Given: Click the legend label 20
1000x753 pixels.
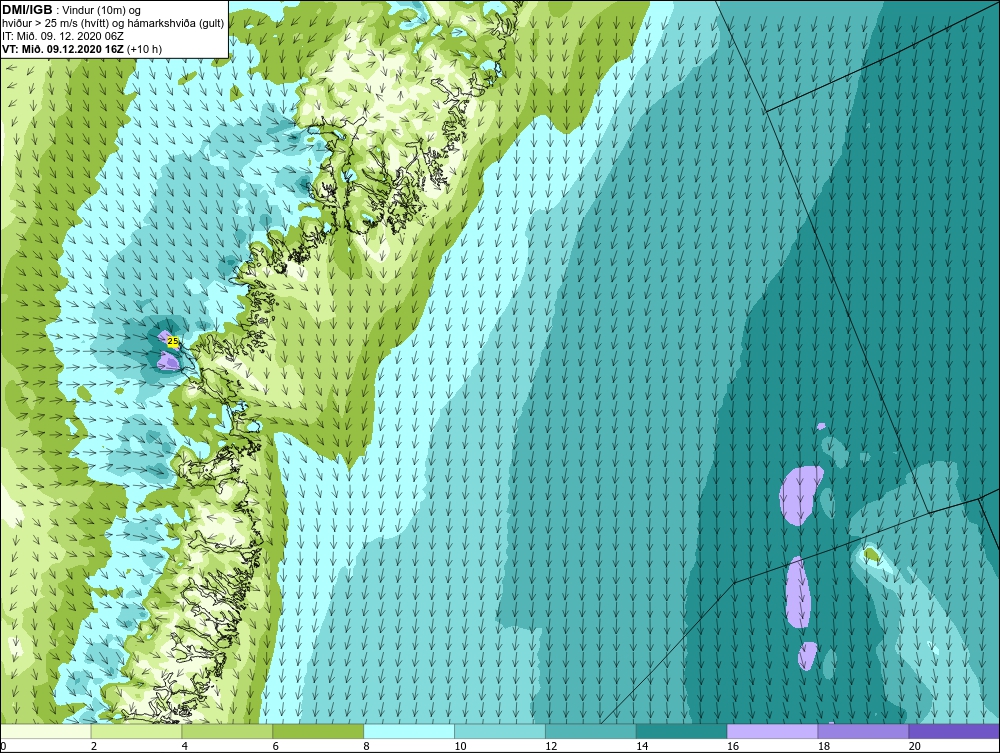Looking at the screenshot, I should [915, 746].
